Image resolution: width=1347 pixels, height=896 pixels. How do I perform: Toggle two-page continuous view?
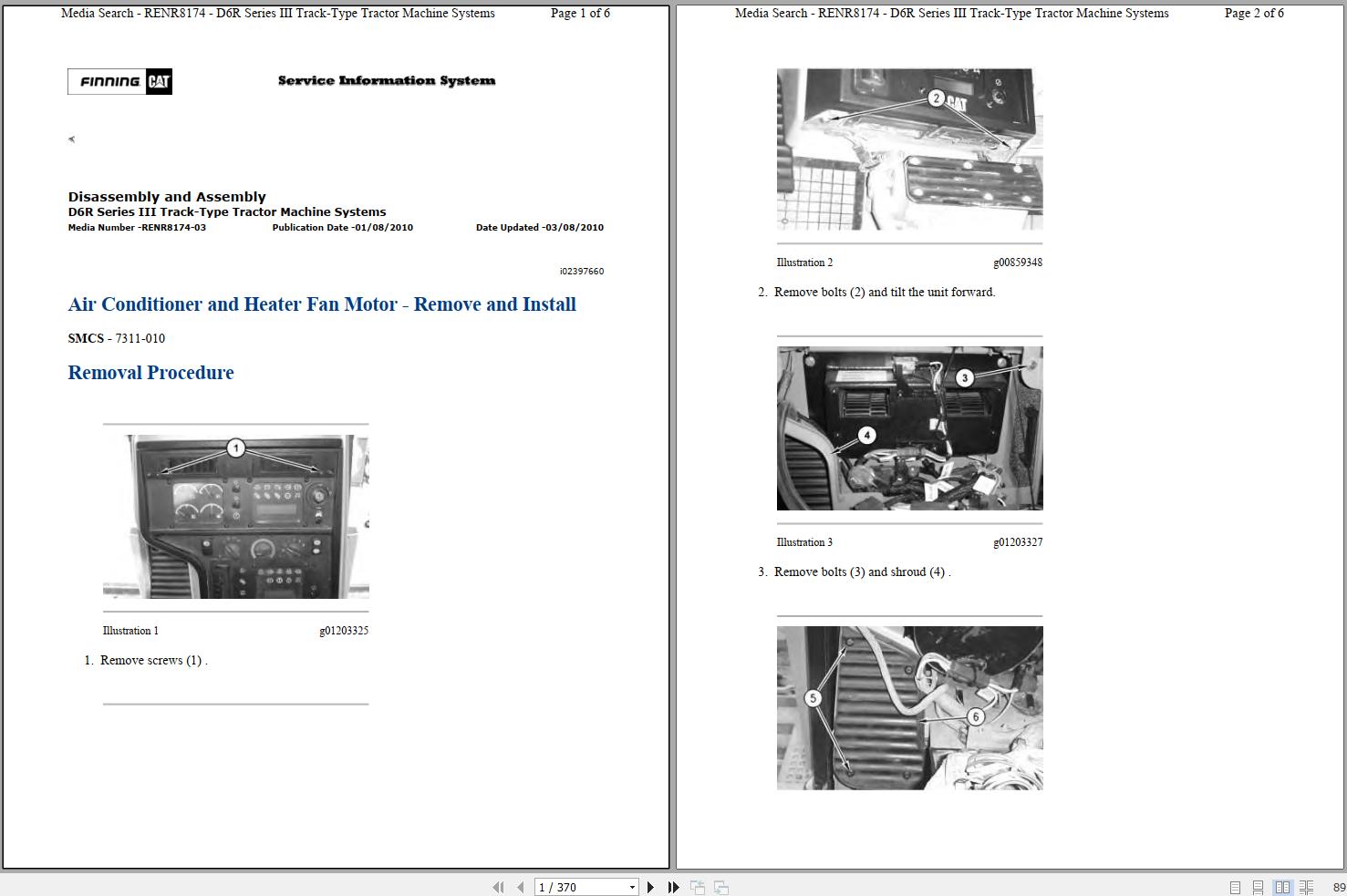coord(1306,887)
